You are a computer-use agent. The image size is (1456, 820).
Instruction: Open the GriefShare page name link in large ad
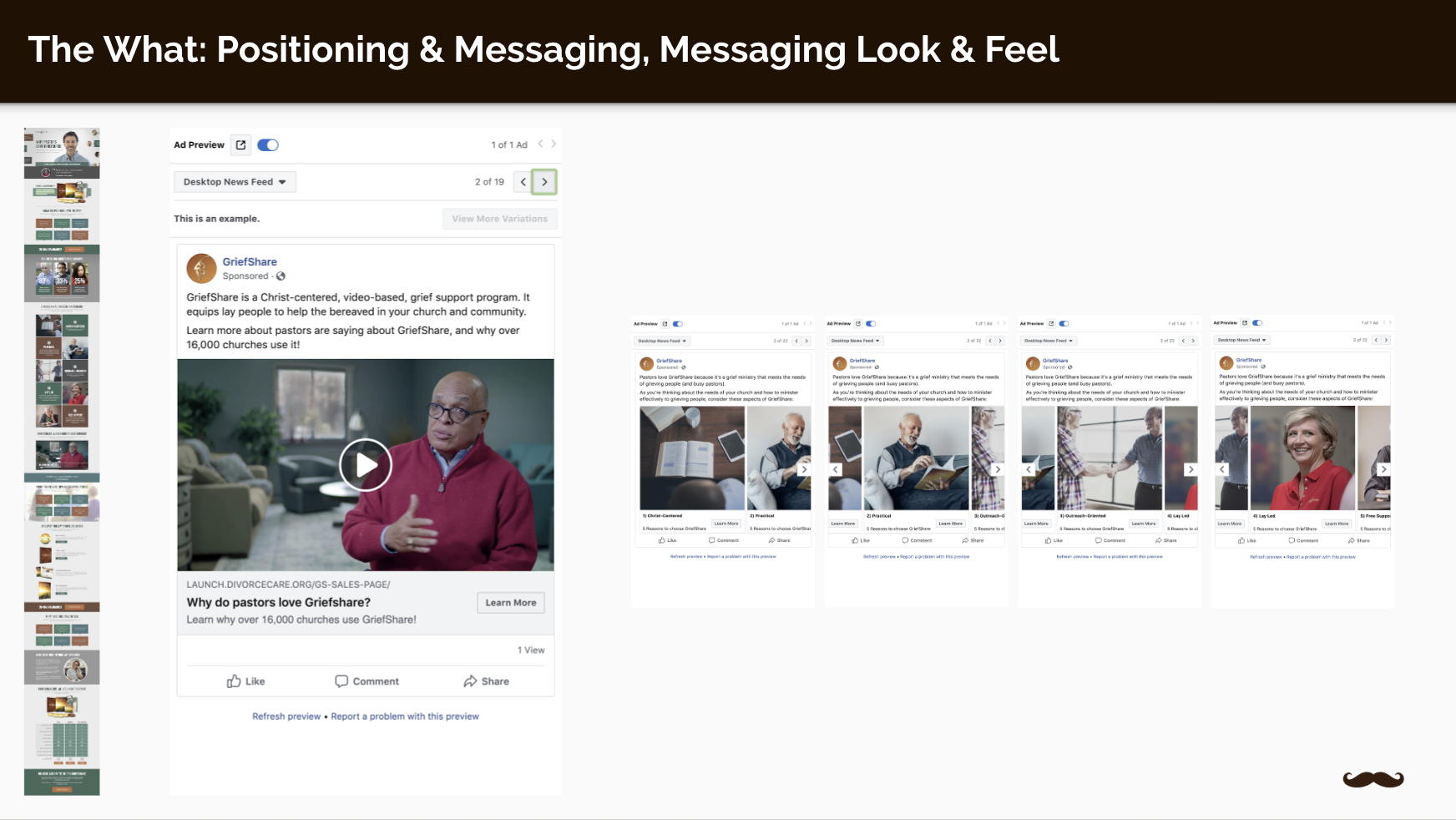coord(250,261)
